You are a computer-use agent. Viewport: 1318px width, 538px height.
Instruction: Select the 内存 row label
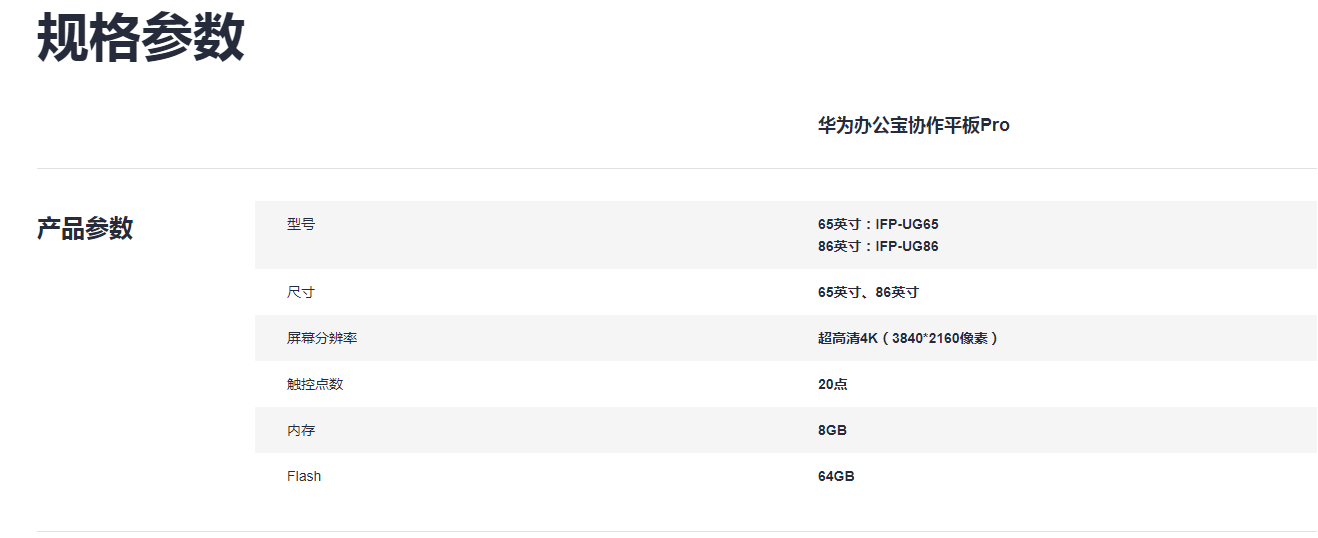point(300,430)
